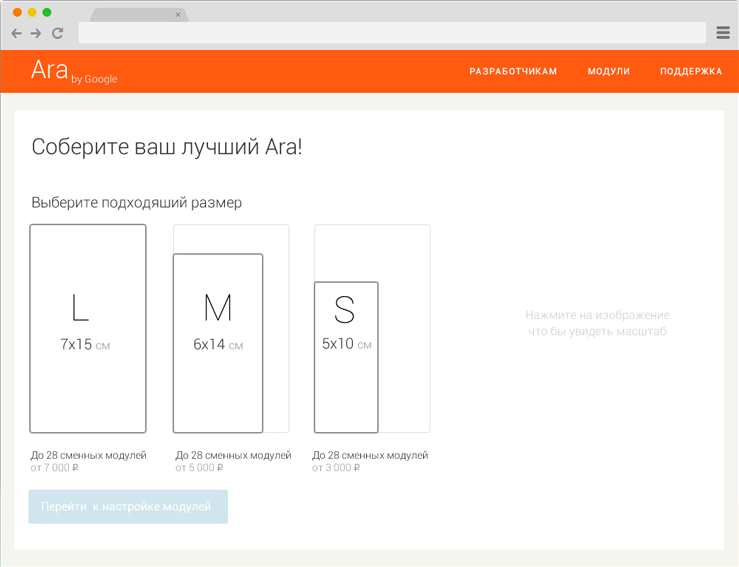The width and height of the screenshot is (739, 567).
Task: Focus the browser address bar
Action: coord(392,33)
